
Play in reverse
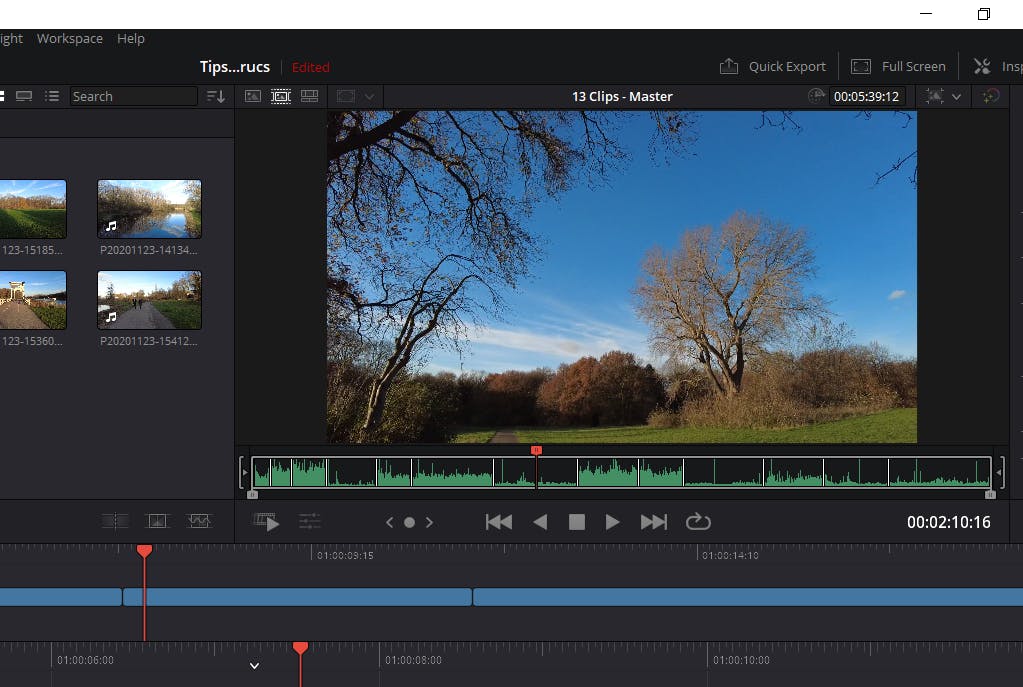(x=540, y=522)
